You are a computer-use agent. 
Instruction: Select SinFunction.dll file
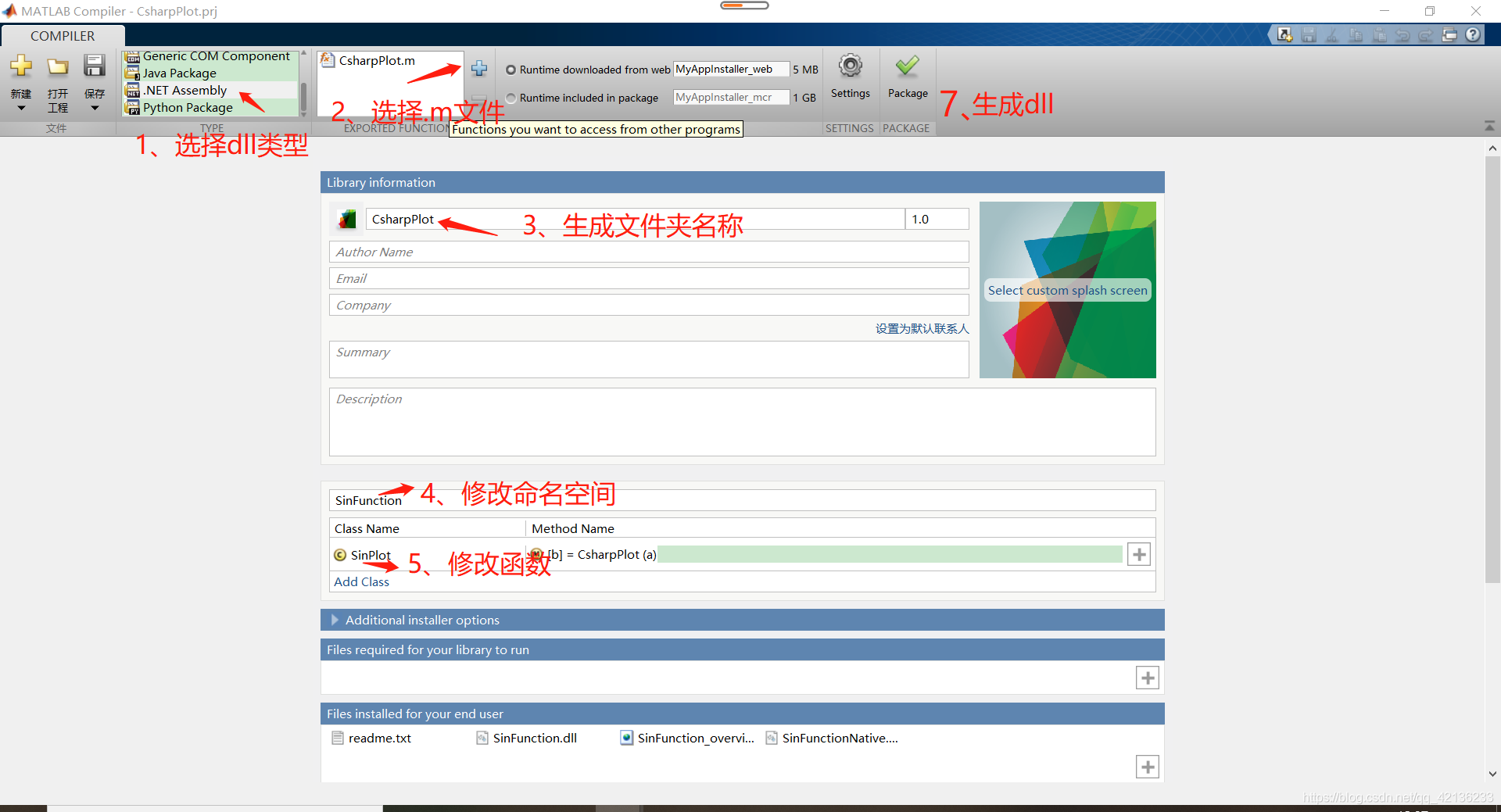(x=527, y=738)
